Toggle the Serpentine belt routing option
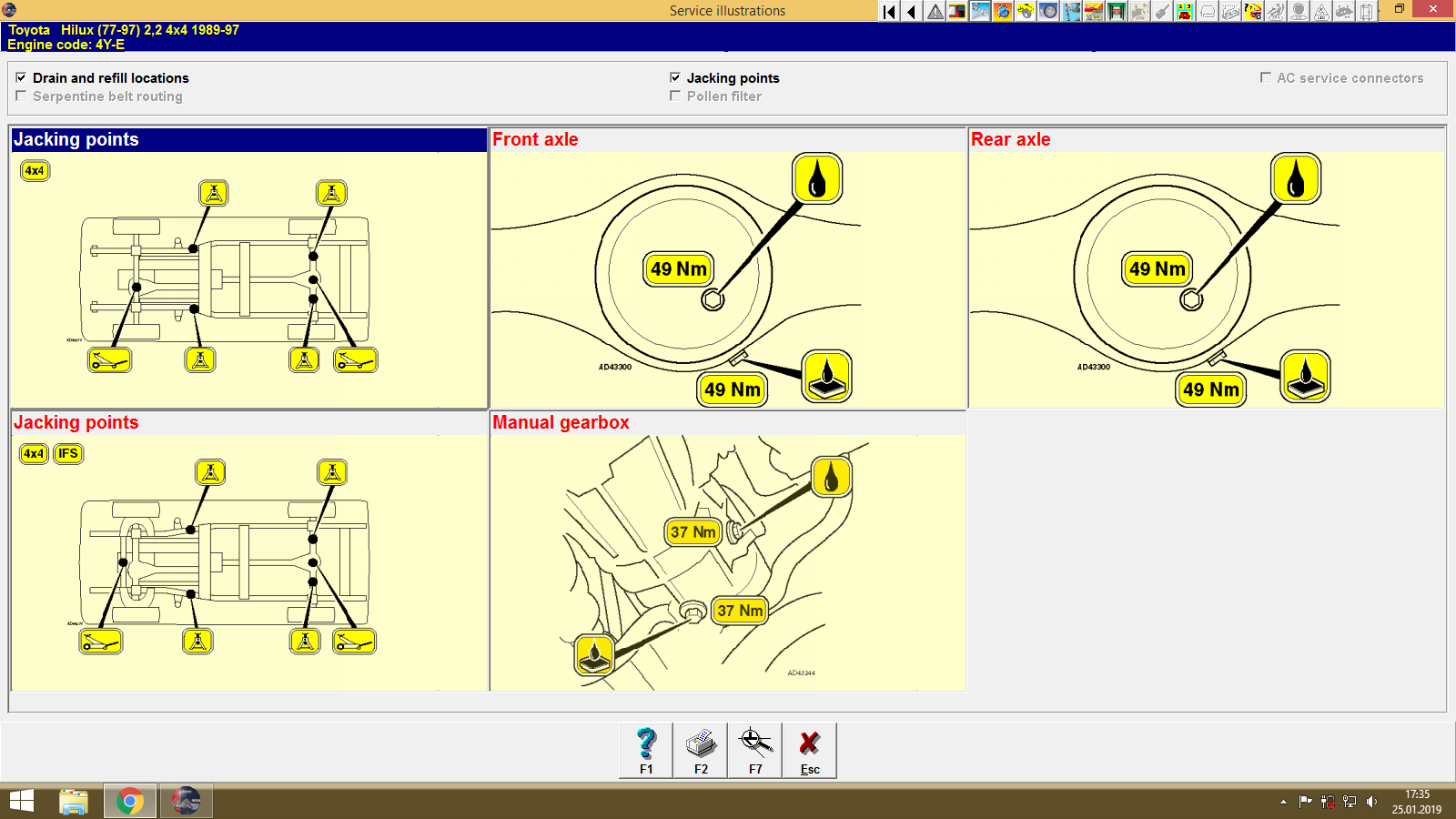The width and height of the screenshot is (1456, 819). pyautogui.click(x=21, y=96)
